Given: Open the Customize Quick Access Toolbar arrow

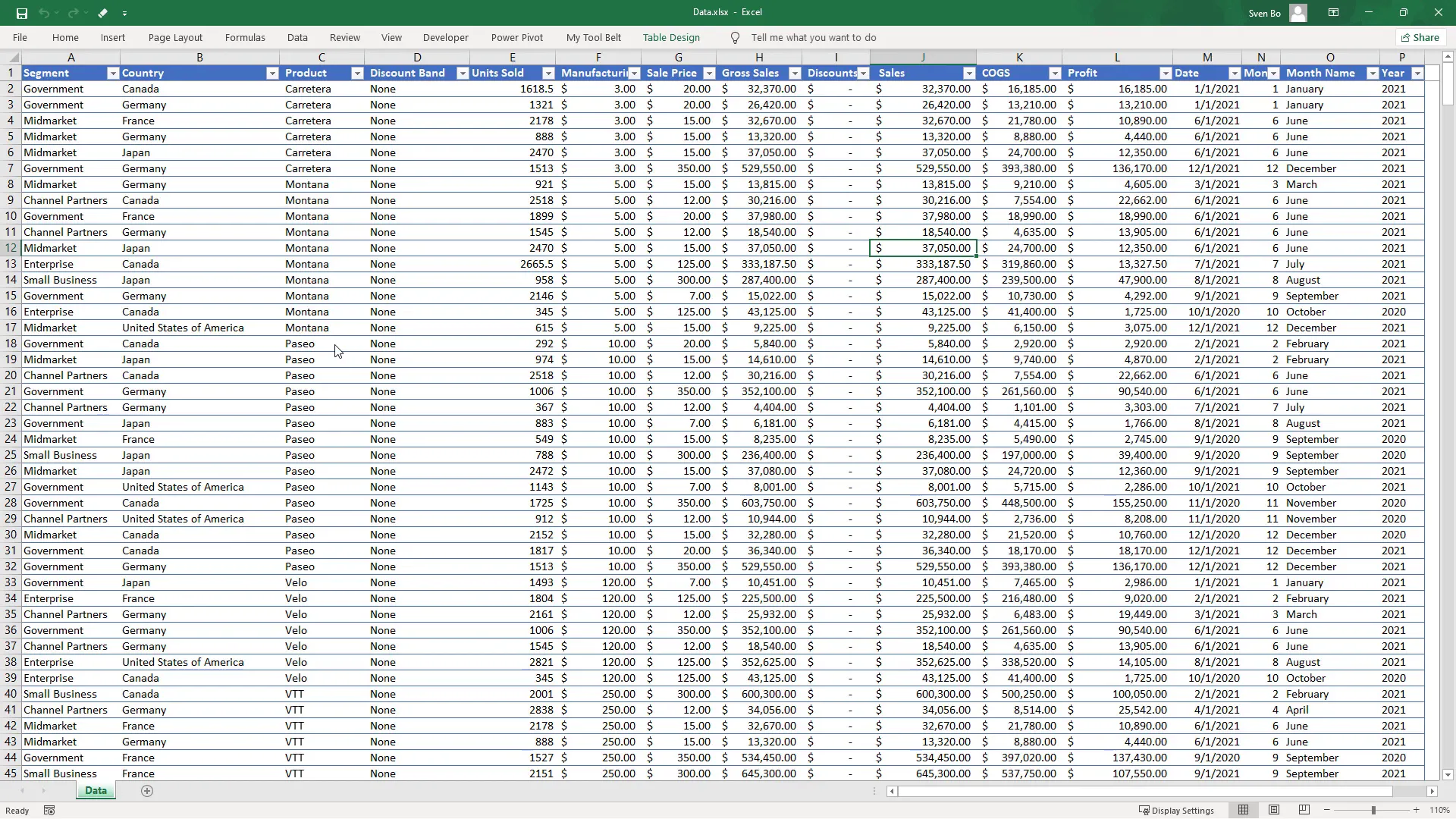Looking at the screenshot, I should (x=124, y=13).
